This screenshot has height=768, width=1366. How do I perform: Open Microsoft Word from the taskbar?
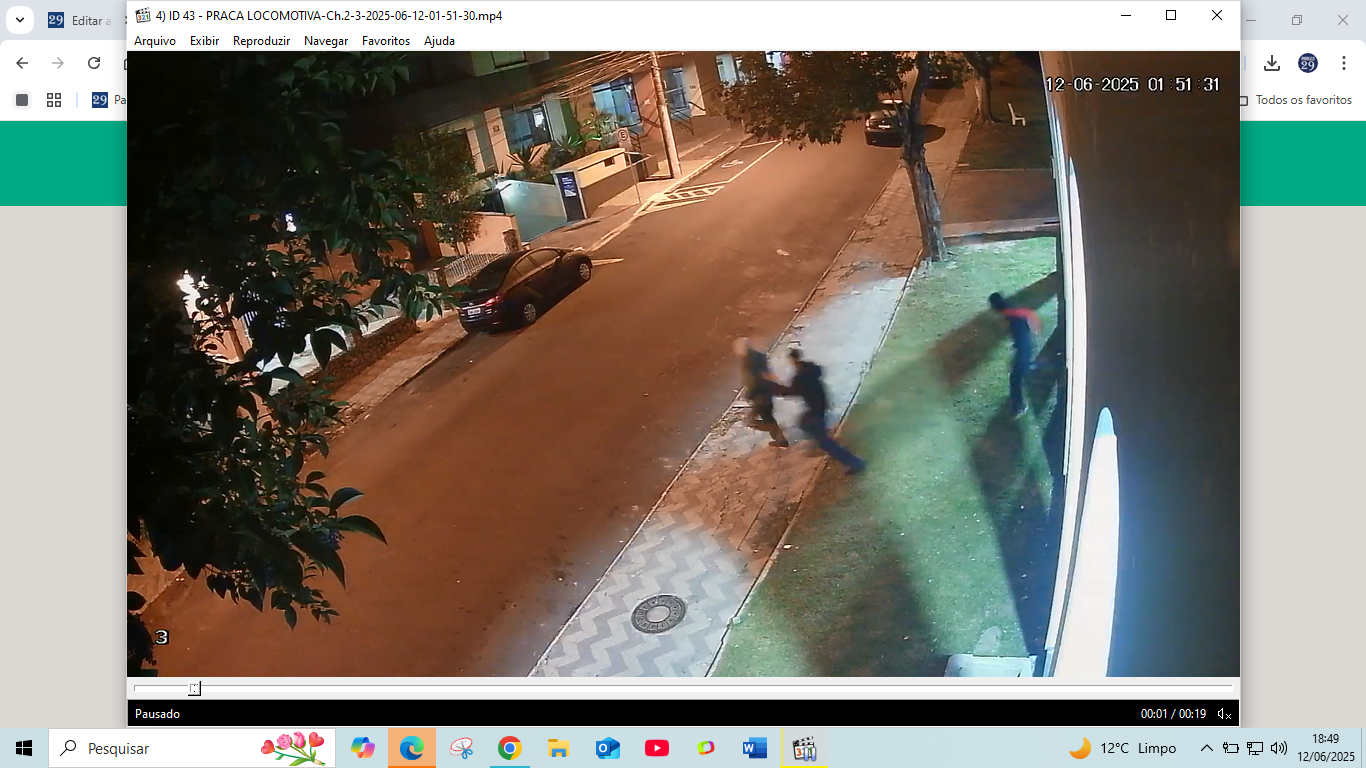tap(754, 748)
